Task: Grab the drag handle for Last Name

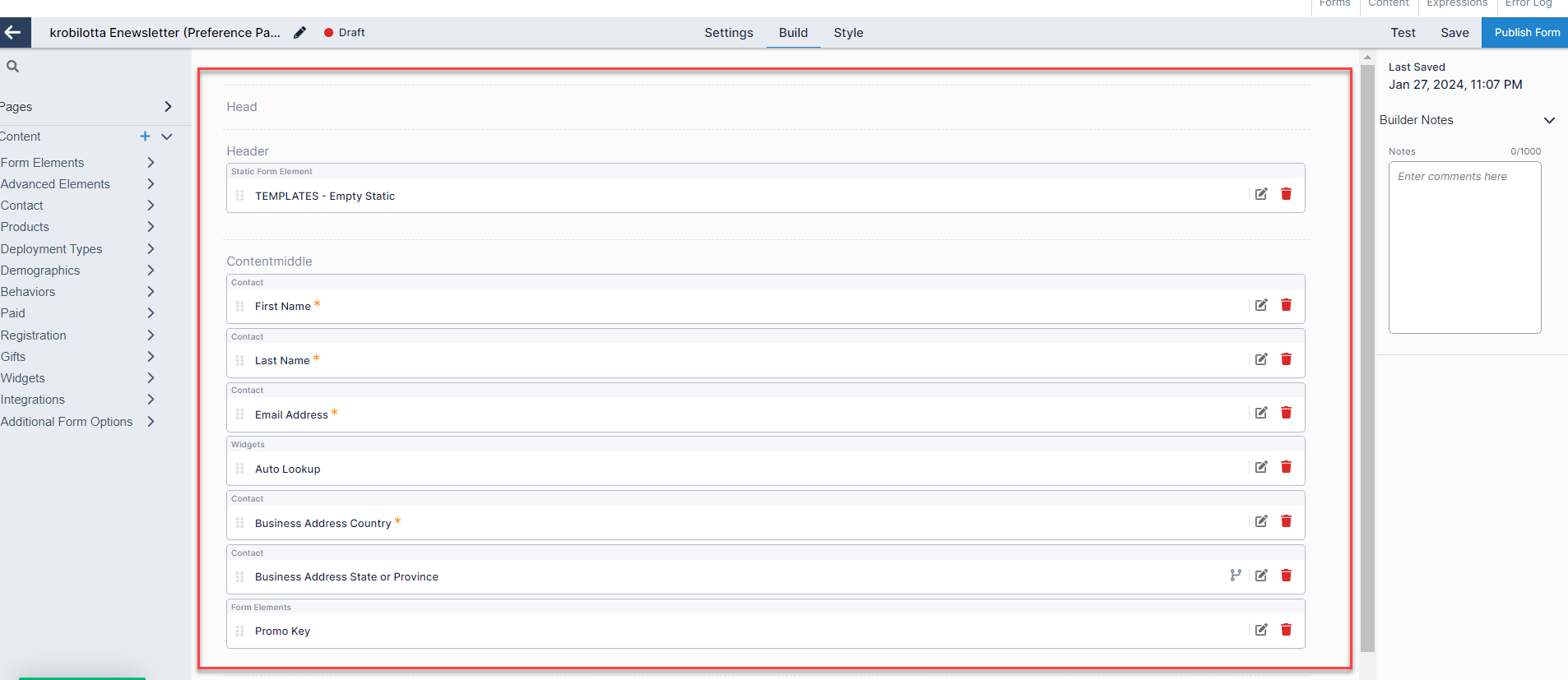Action: 240,360
